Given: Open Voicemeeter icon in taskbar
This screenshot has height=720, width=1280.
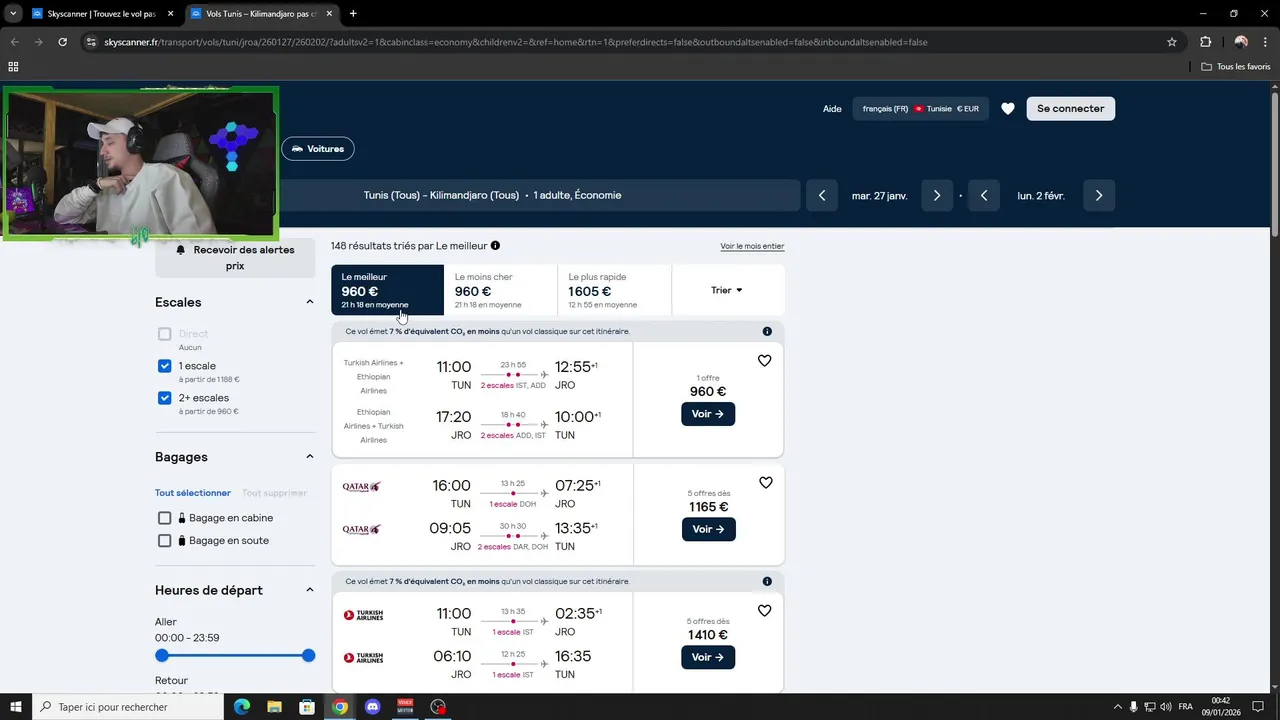Looking at the screenshot, I should tap(405, 707).
